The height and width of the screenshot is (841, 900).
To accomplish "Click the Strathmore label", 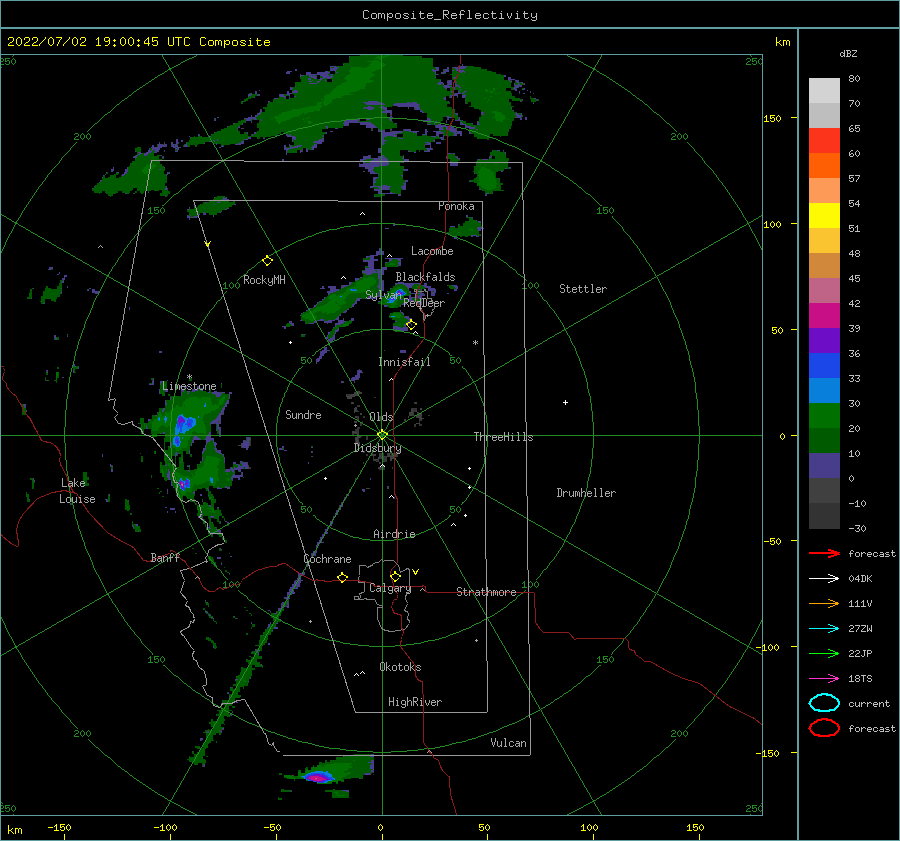I will [486, 592].
